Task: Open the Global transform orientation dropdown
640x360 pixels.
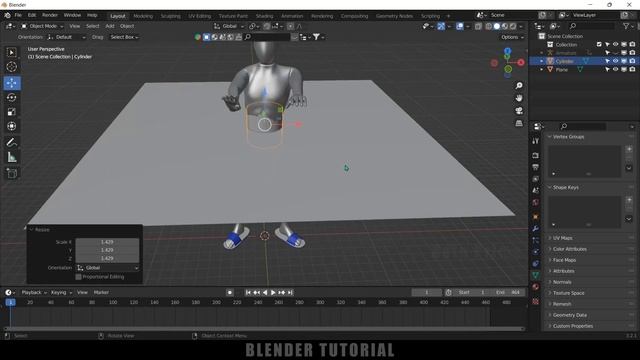Action: pyautogui.click(x=229, y=26)
